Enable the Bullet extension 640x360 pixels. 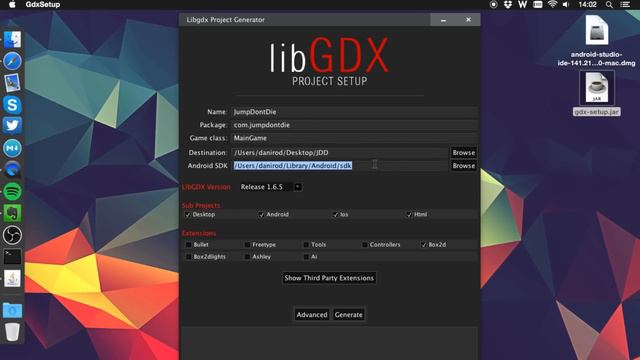(188, 244)
